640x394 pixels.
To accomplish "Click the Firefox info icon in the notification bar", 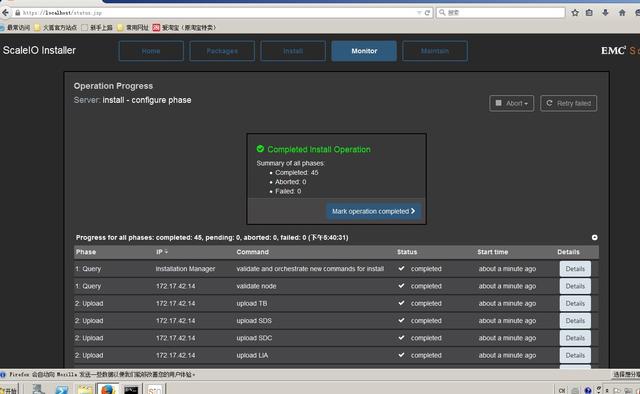I will 3,374.
